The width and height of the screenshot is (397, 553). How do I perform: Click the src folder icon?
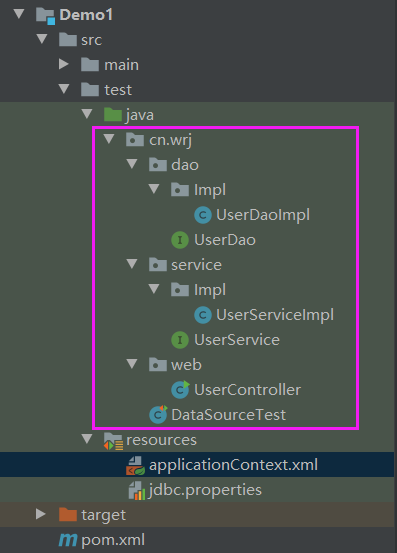(68, 40)
